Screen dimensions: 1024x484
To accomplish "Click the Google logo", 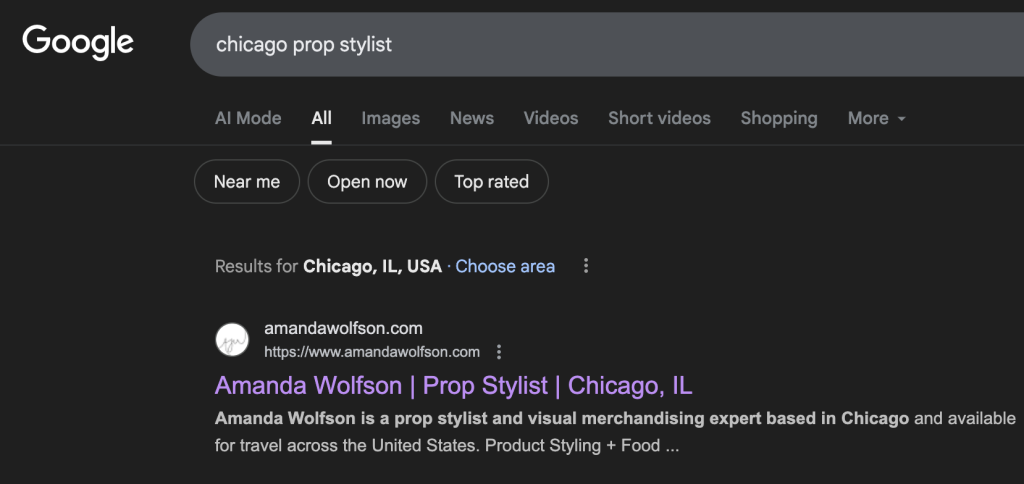I will pyautogui.click(x=78, y=42).
